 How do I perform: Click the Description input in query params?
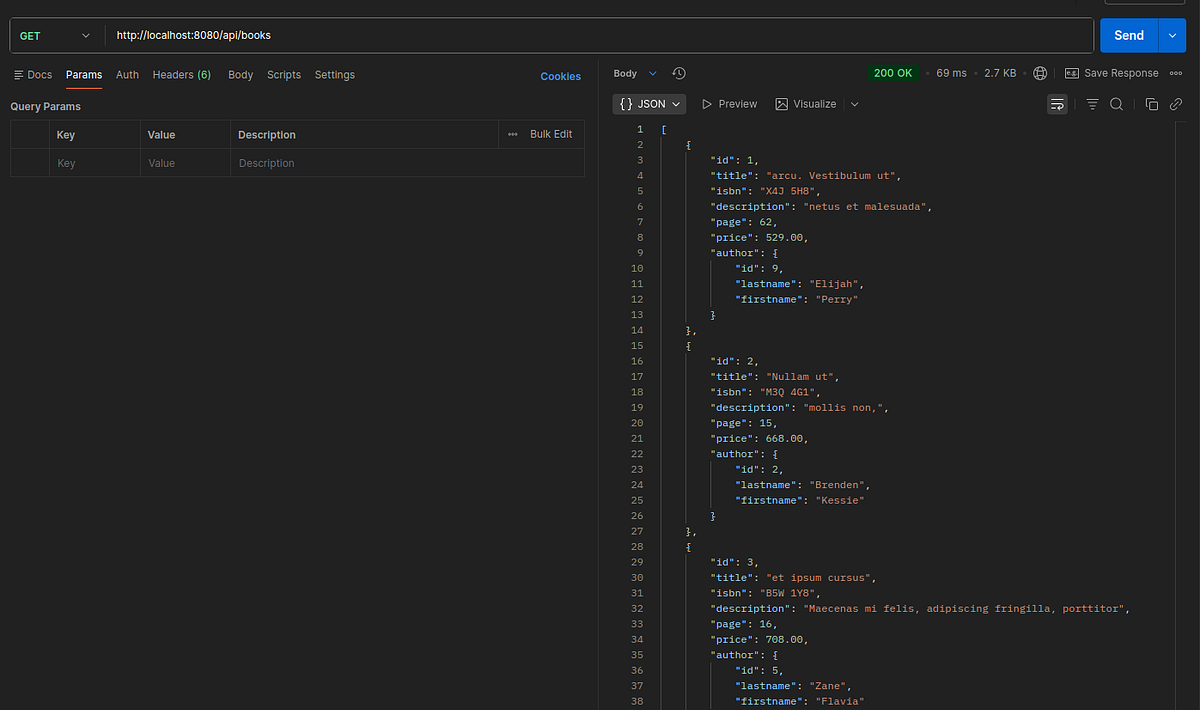click(x=408, y=163)
